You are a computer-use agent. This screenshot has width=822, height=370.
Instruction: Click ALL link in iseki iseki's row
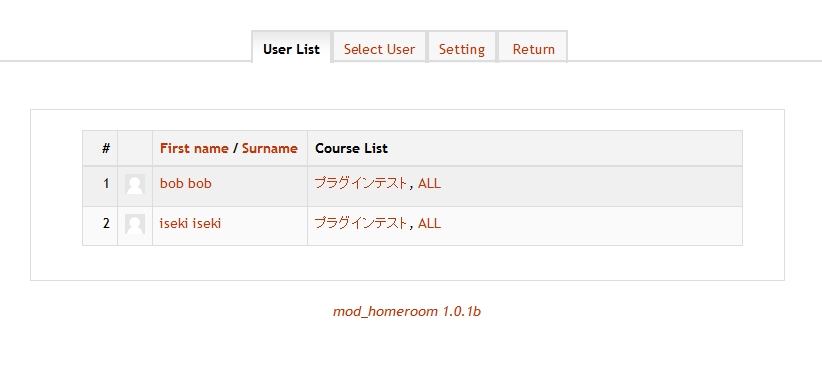(x=429, y=223)
